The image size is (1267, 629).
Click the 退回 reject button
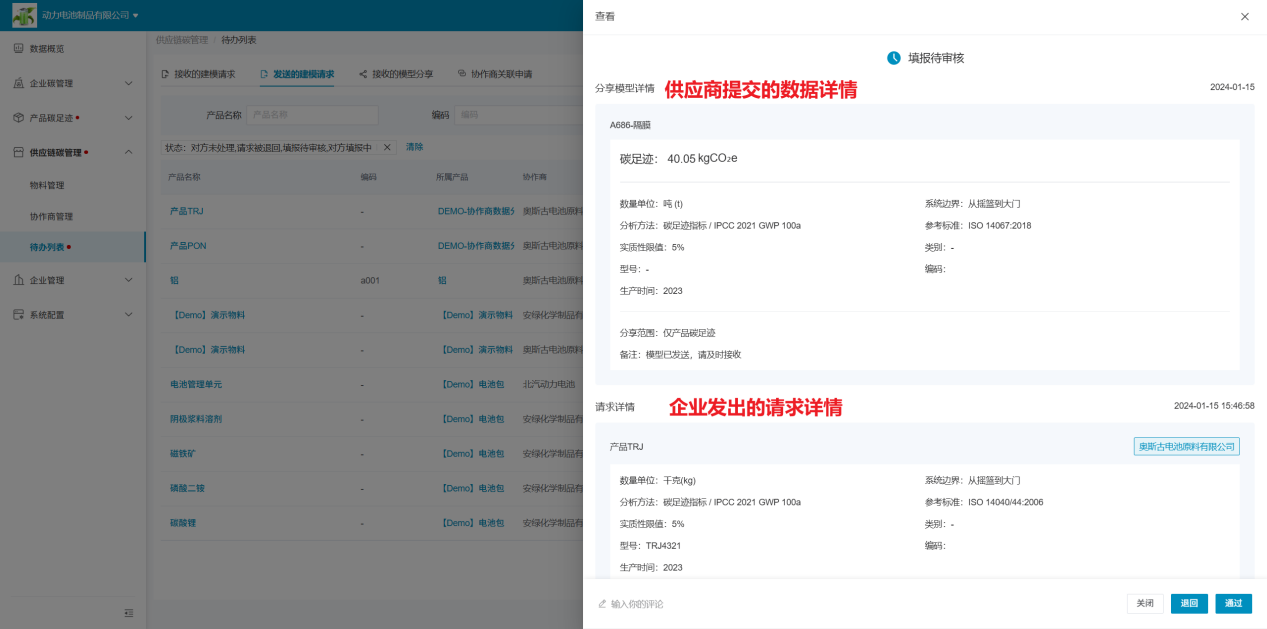1189,603
